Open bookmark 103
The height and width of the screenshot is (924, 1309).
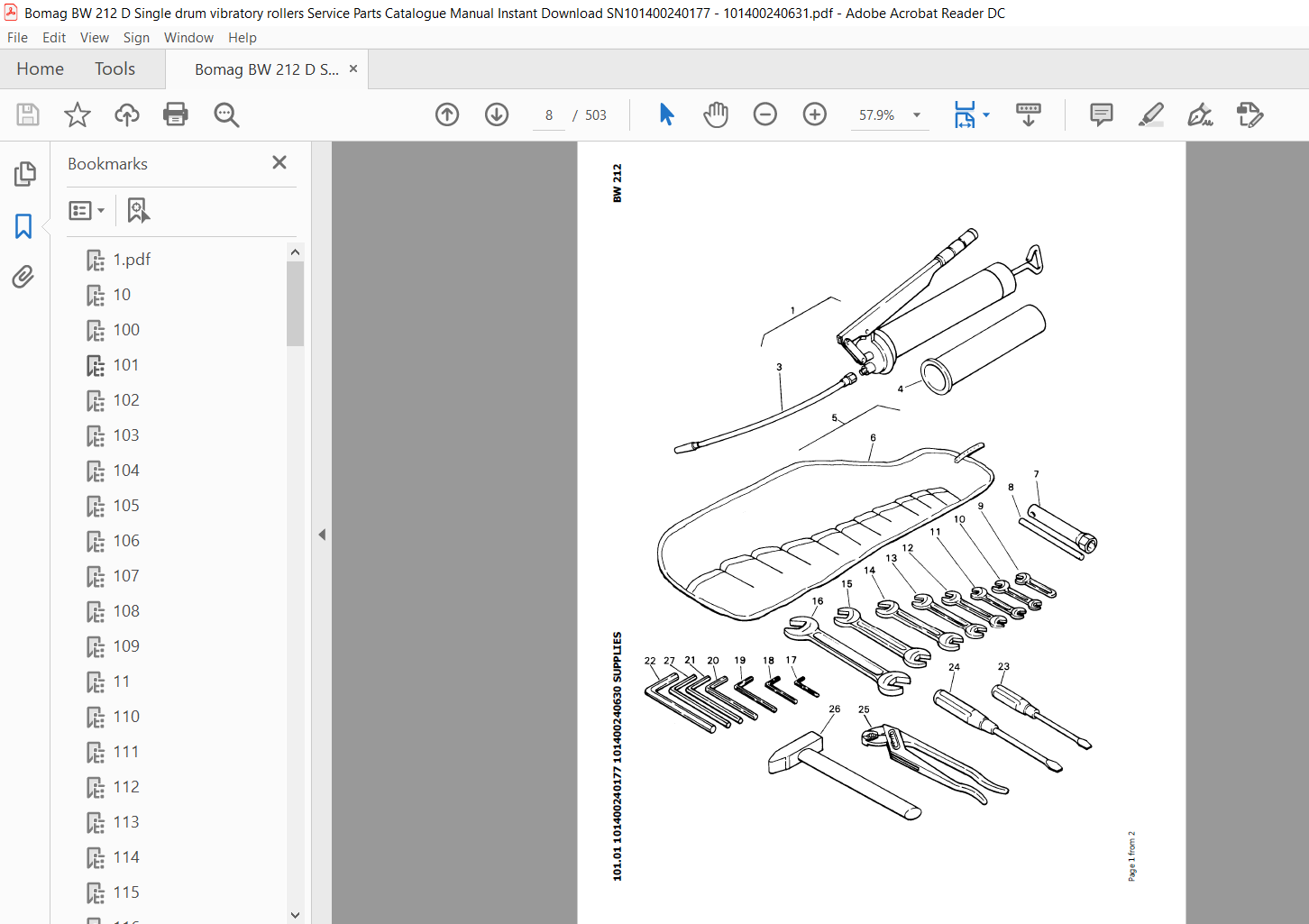coord(126,435)
